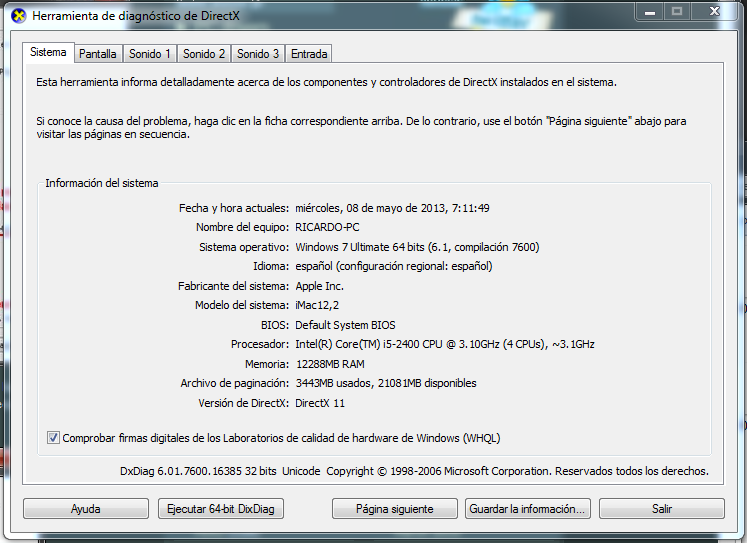
Task: Go to the Sonido 3 tab
Action: tap(258, 54)
